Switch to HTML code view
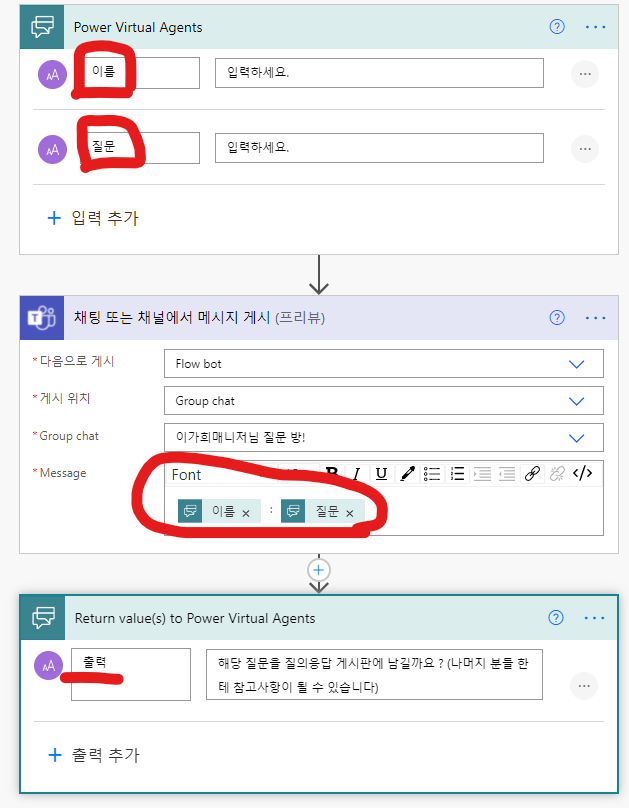 583,473
